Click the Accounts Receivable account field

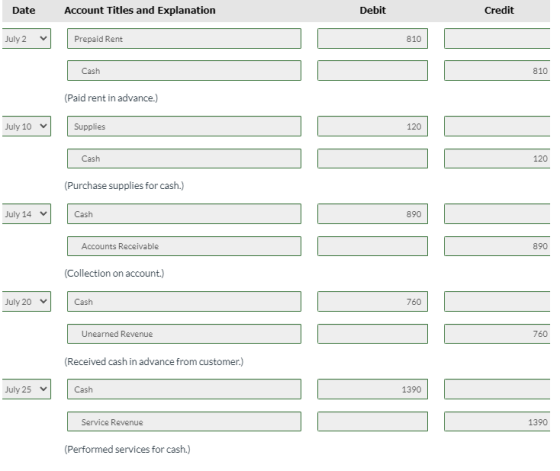[184, 246]
